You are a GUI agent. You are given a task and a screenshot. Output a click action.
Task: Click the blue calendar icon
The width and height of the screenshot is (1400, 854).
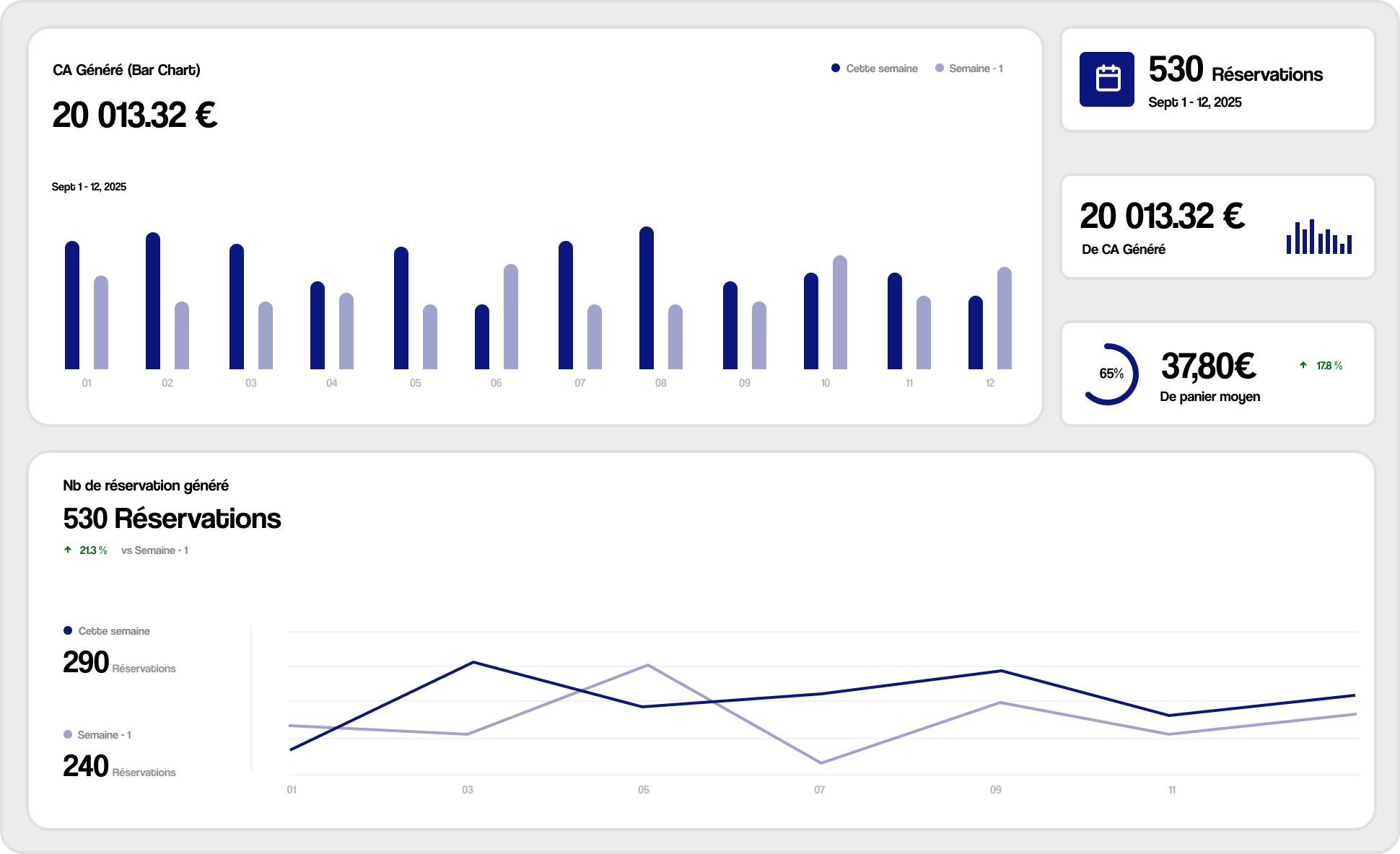[x=1106, y=79]
